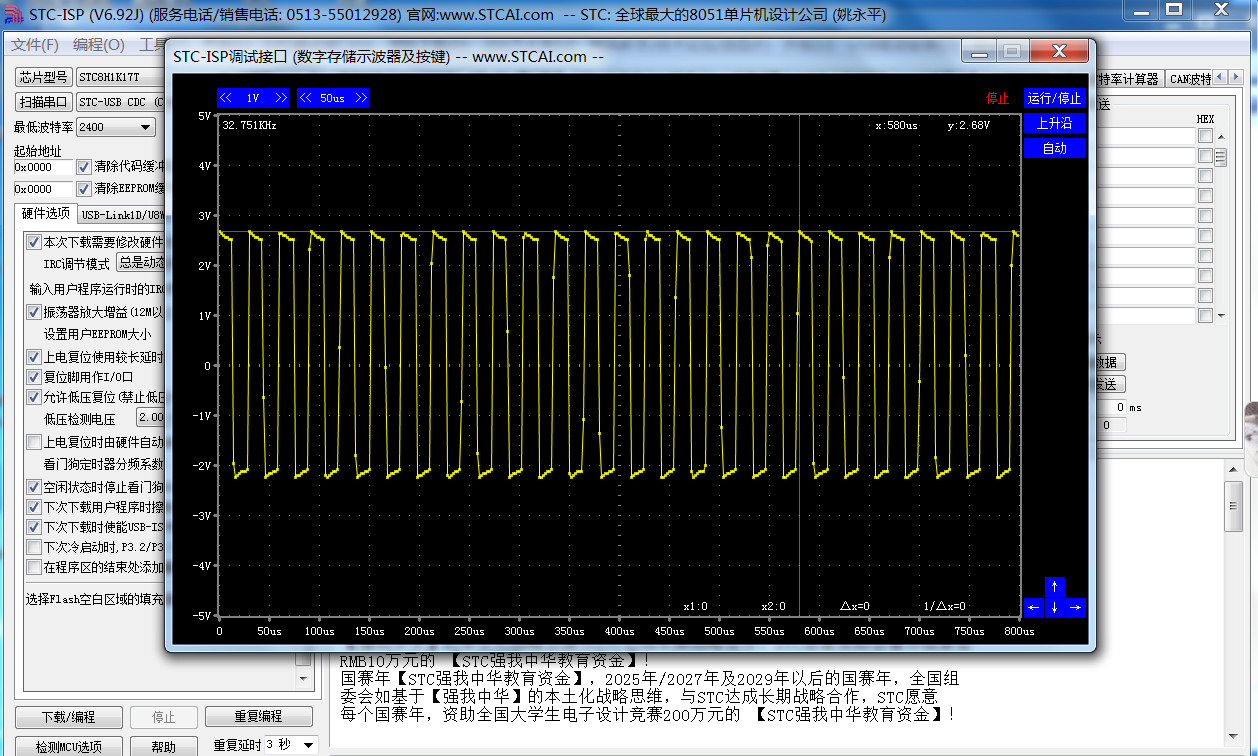Image resolution: width=1258 pixels, height=756 pixels.
Task: Toggle the 复位脚用作I/O口 checkbox
Action: (x=34, y=377)
